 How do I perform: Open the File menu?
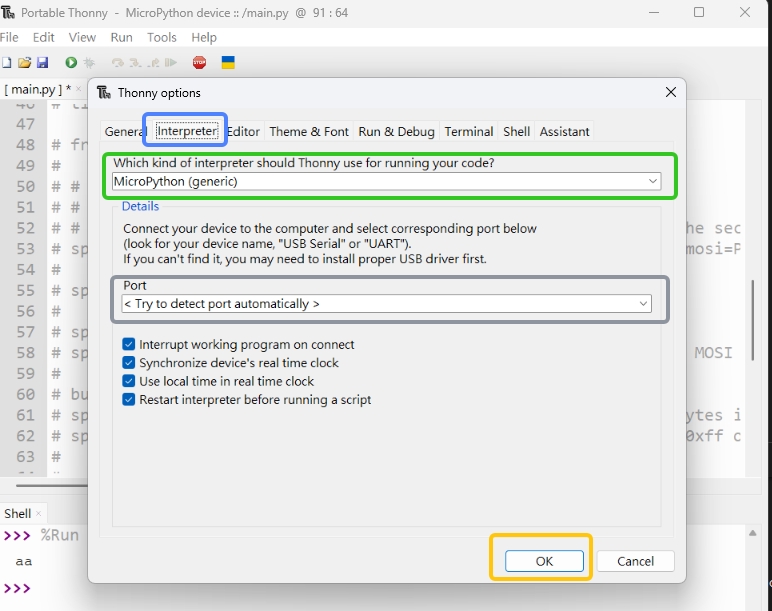tap(9, 37)
